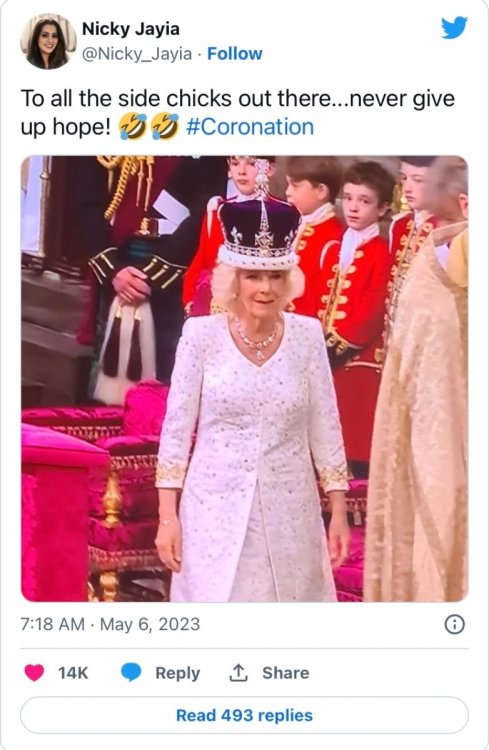This screenshot has height=750, width=489.
Task: Click Read 493 replies button
Action: [244, 715]
